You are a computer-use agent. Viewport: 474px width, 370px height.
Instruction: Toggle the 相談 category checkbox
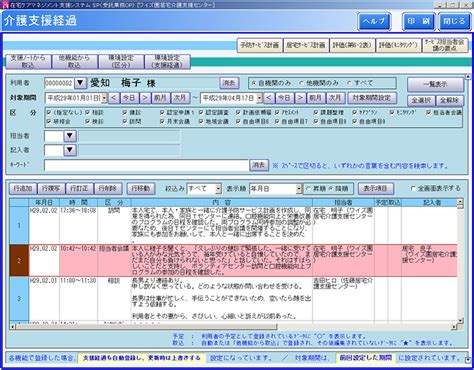click(88, 113)
